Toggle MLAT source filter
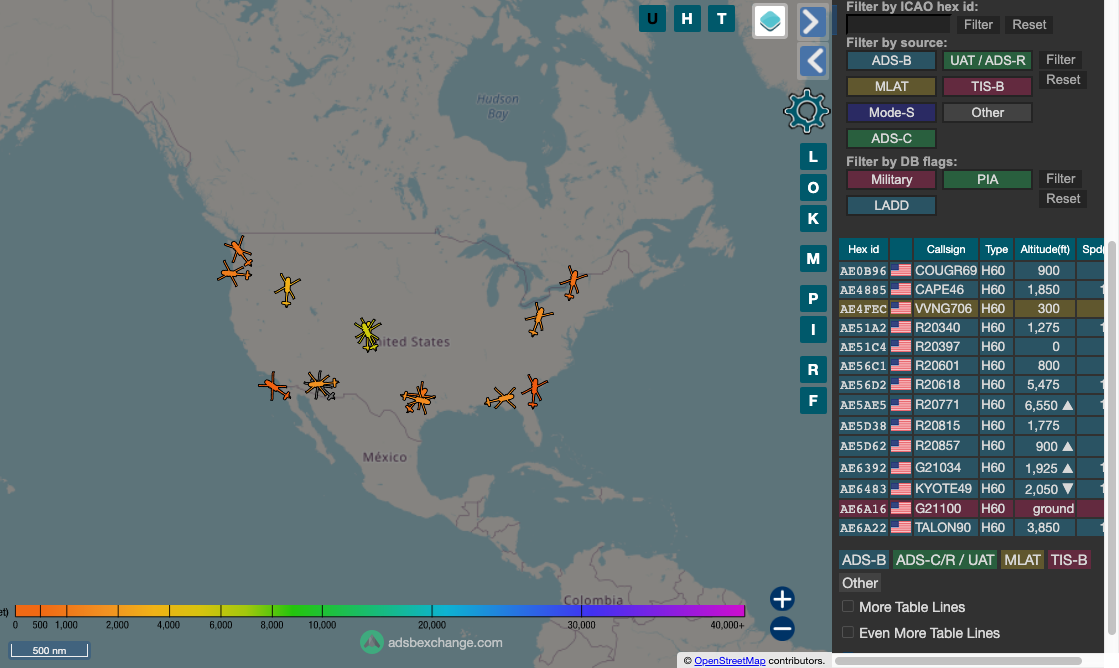This screenshot has width=1119, height=668. [891, 86]
